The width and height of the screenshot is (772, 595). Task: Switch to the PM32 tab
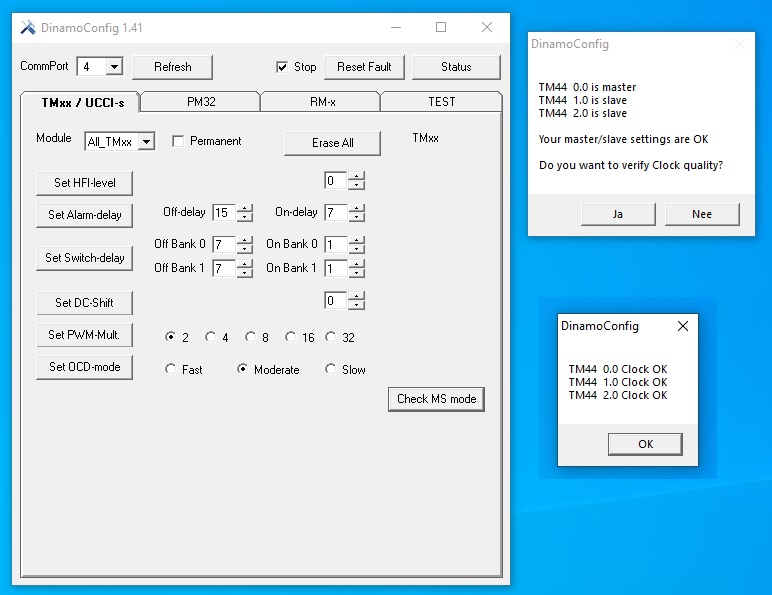pyautogui.click(x=200, y=101)
